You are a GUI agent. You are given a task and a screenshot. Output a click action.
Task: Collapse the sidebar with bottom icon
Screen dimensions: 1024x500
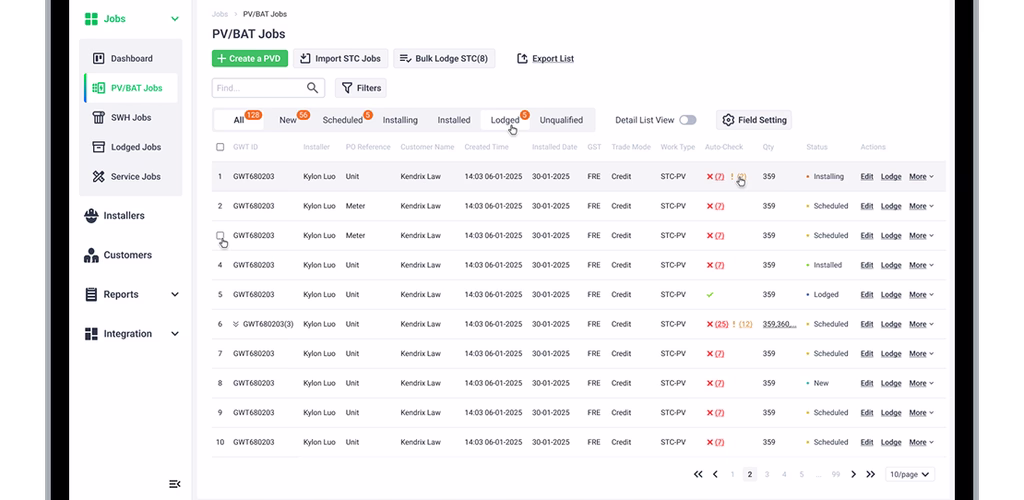point(174,484)
